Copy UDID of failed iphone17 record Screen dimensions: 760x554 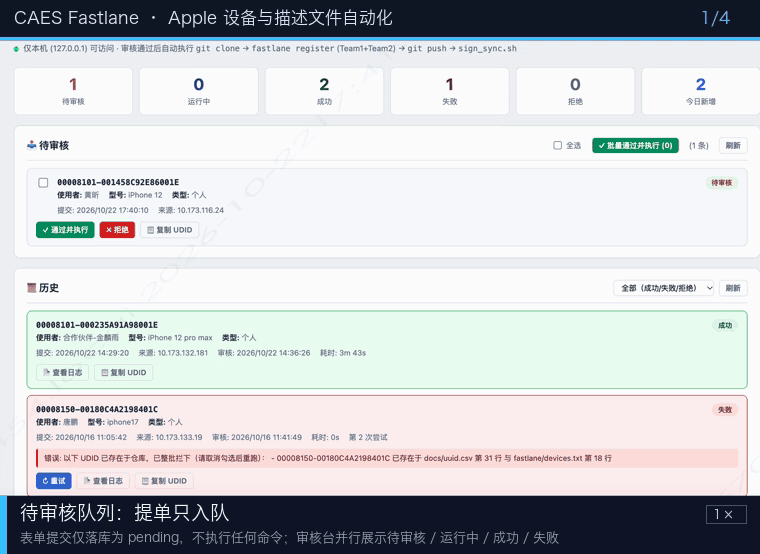click(x=164, y=481)
